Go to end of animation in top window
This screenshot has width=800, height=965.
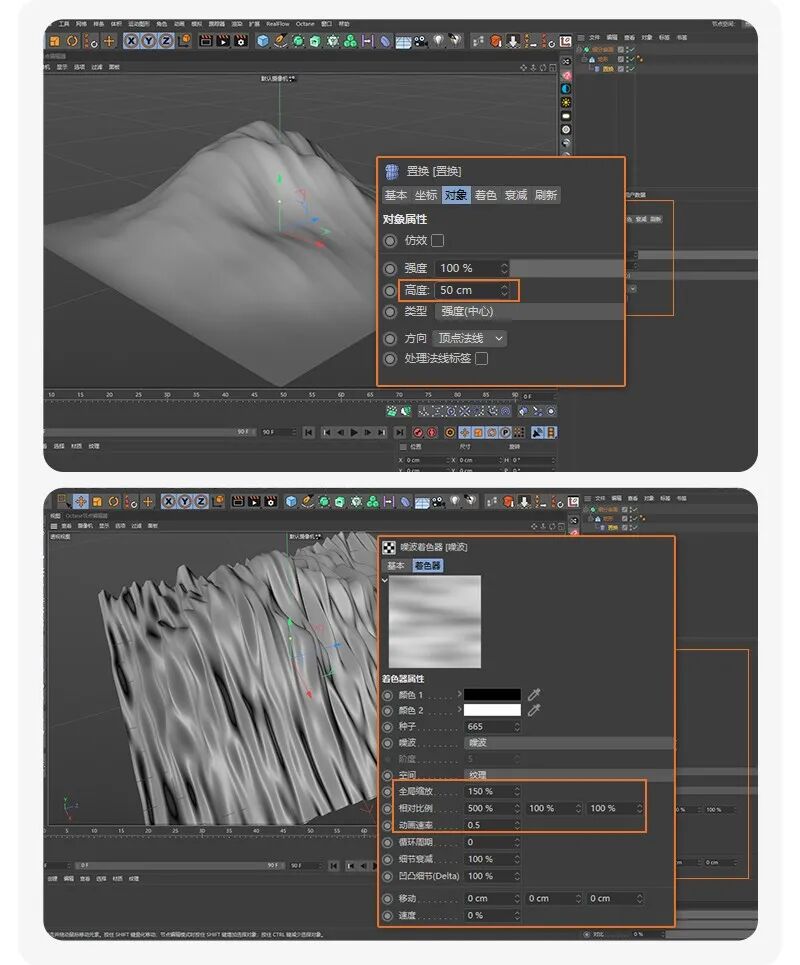coord(400,433)
